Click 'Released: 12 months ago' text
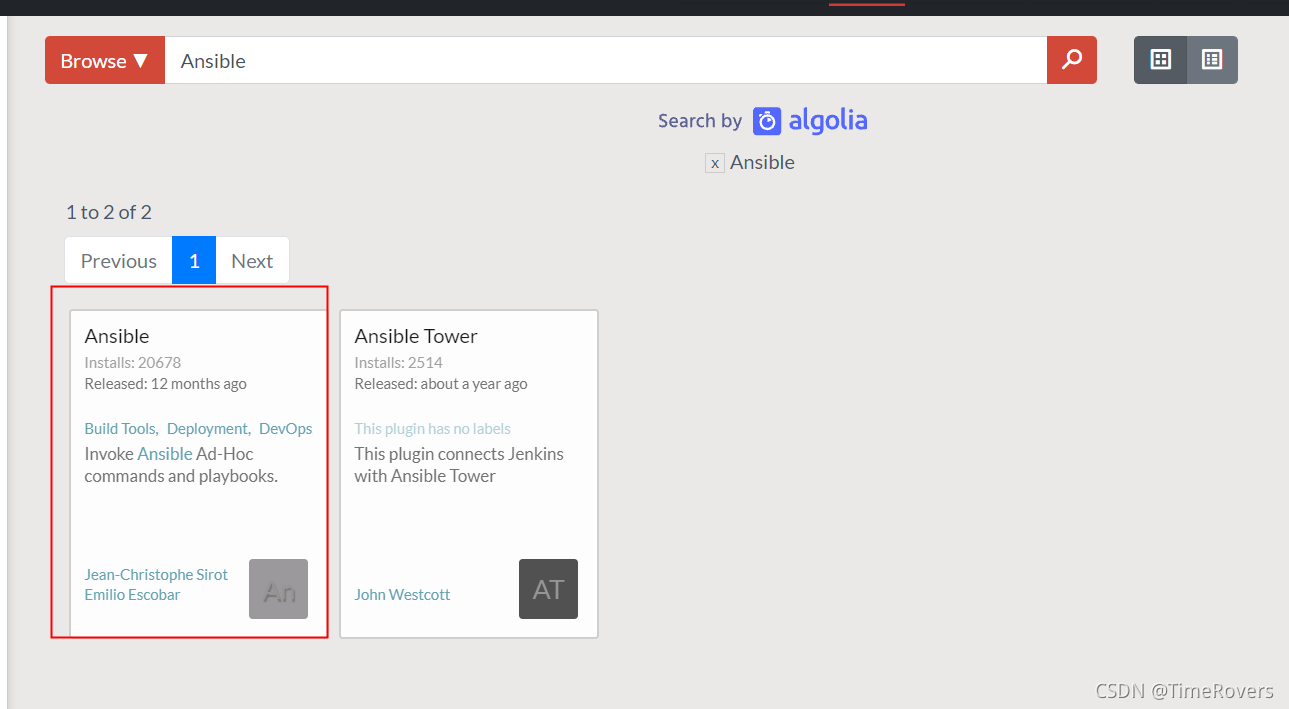This screenshot has width=1289, height=709. (165, 384)
